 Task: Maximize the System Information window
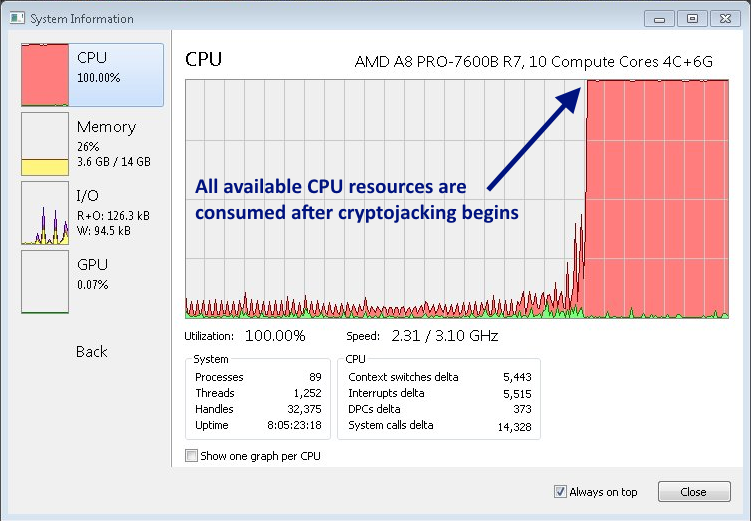(x=691, y=18)
